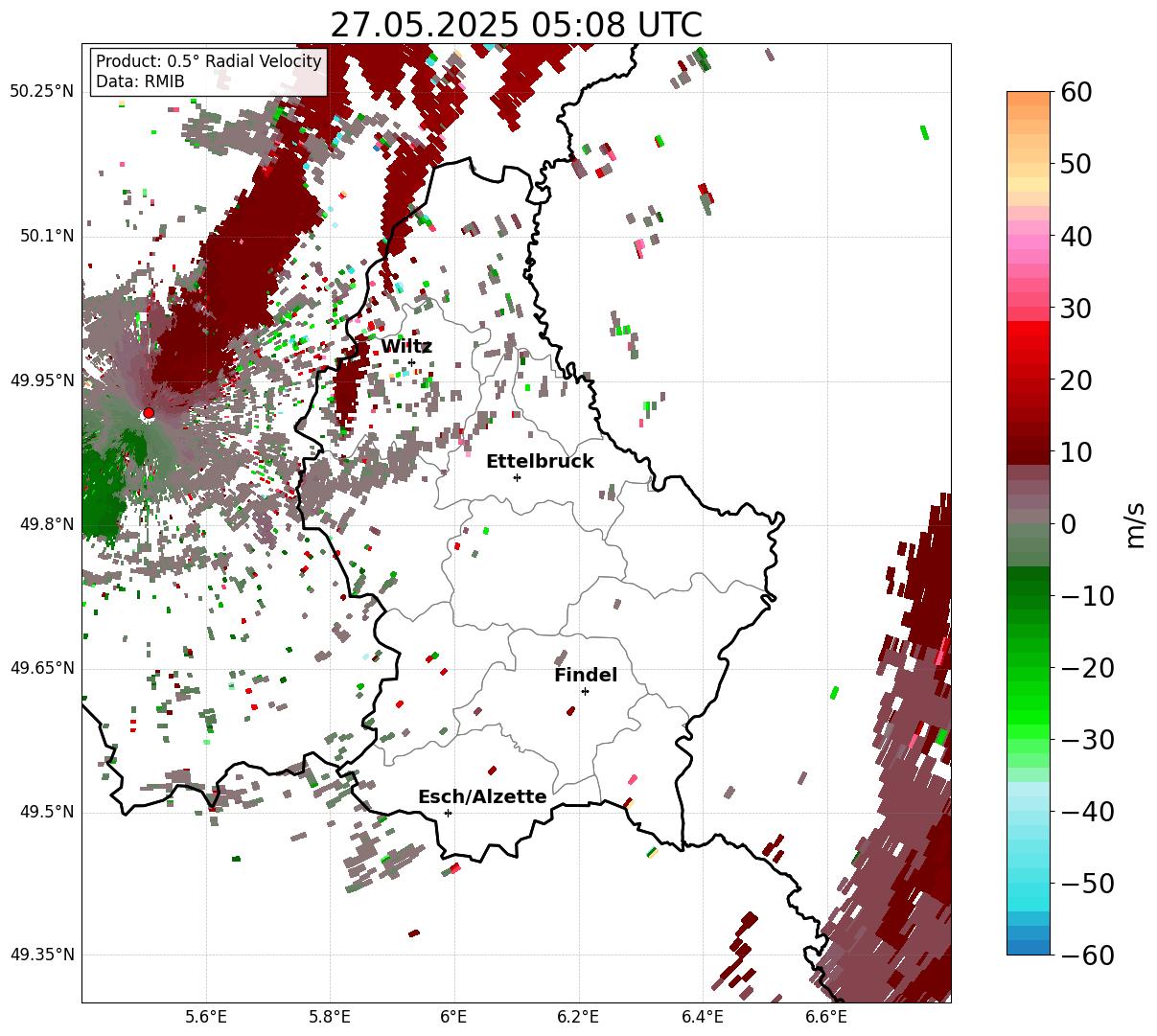
Task: Click the Data: RMIB text
Action: coord(140,82)
